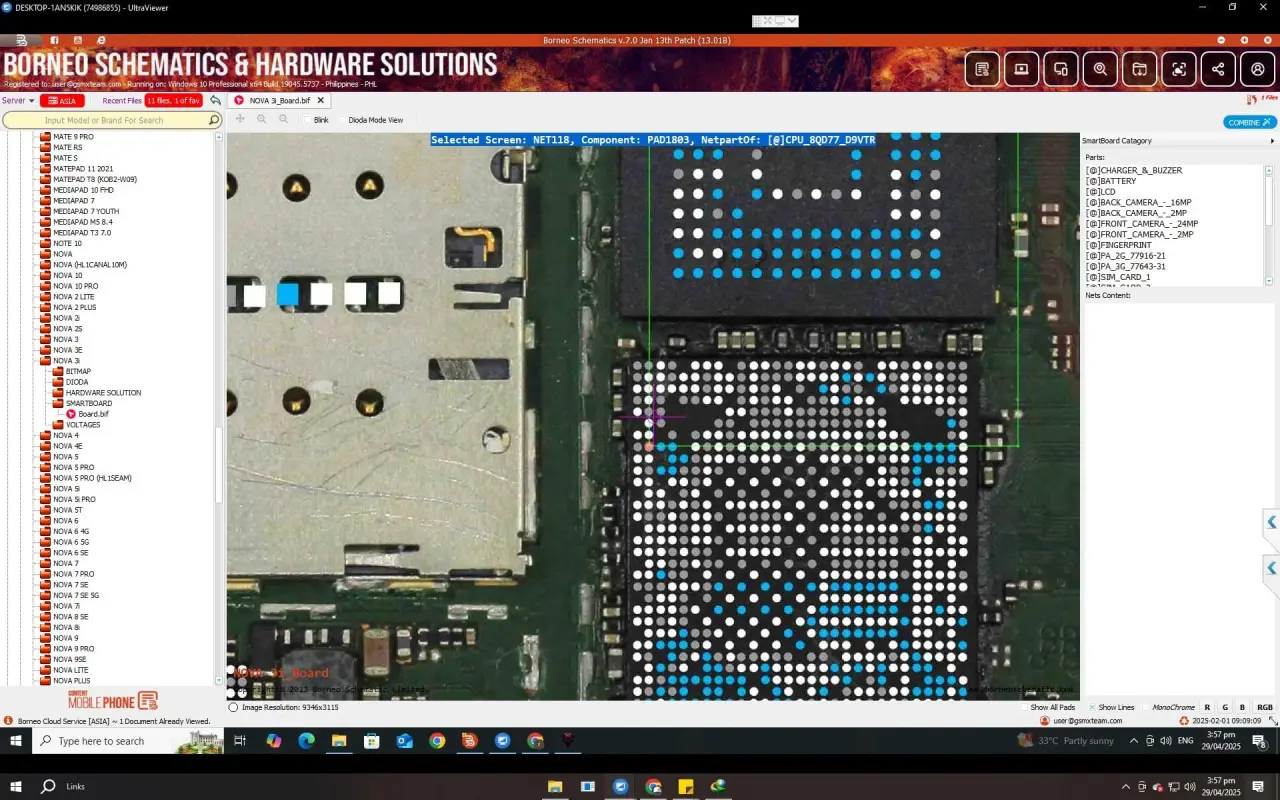This screenshot has width=1280, height=800.
Task: Open the Borneo Facebook page icon
Action: point(54,40)
